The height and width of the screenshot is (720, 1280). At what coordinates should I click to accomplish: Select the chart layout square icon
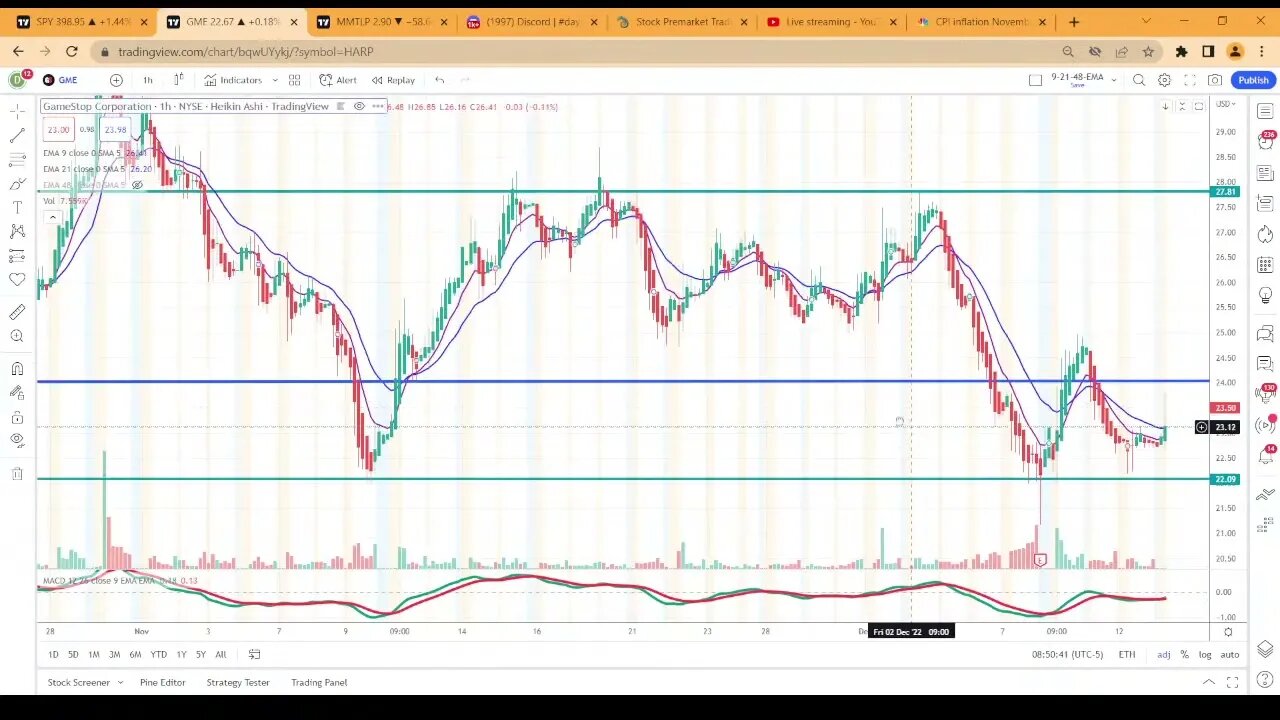click(1035, 80)
